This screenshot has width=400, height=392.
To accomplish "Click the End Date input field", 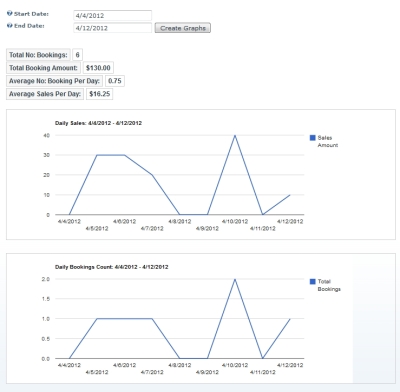I will 113,28.
